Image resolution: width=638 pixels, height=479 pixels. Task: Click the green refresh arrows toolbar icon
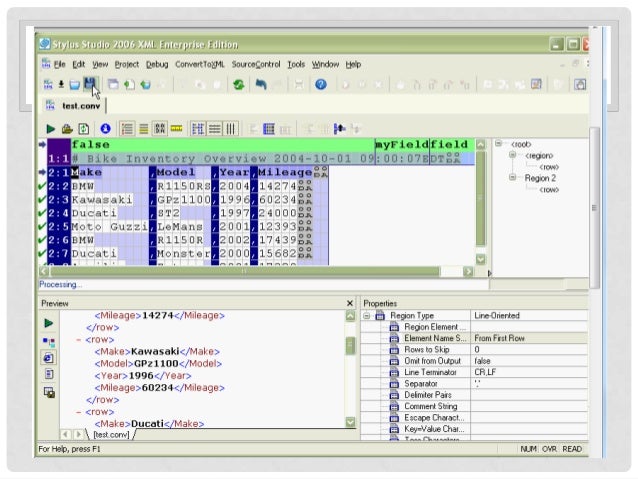coord(239,85)
